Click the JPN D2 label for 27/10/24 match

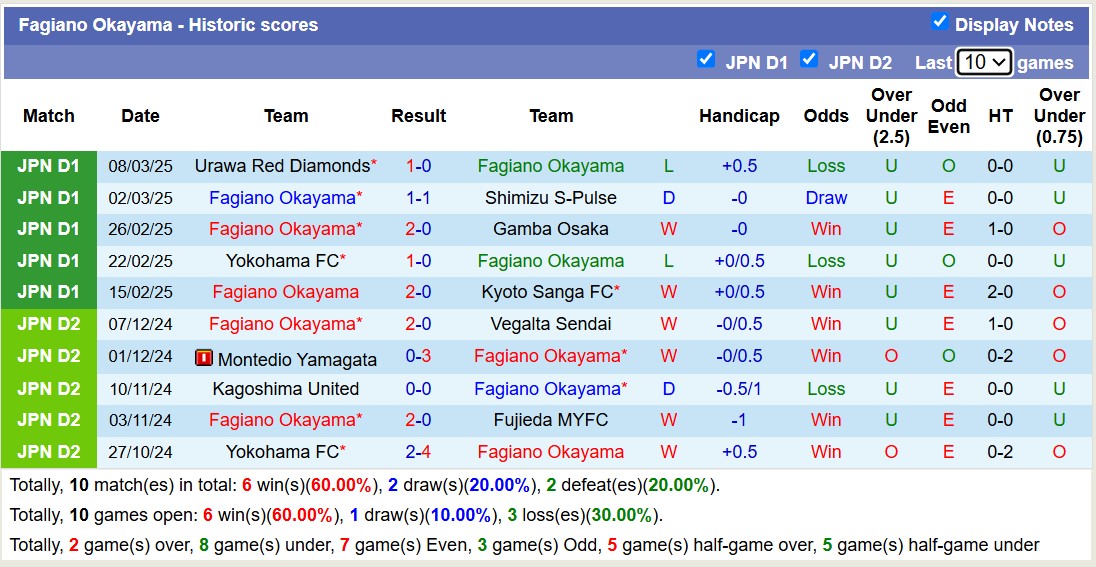48,452
